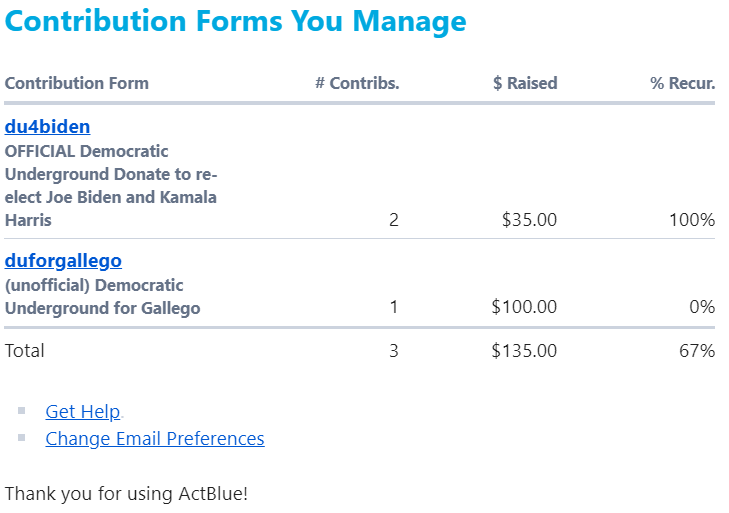Select the $135.00 total raised amount

click(524, 350)
